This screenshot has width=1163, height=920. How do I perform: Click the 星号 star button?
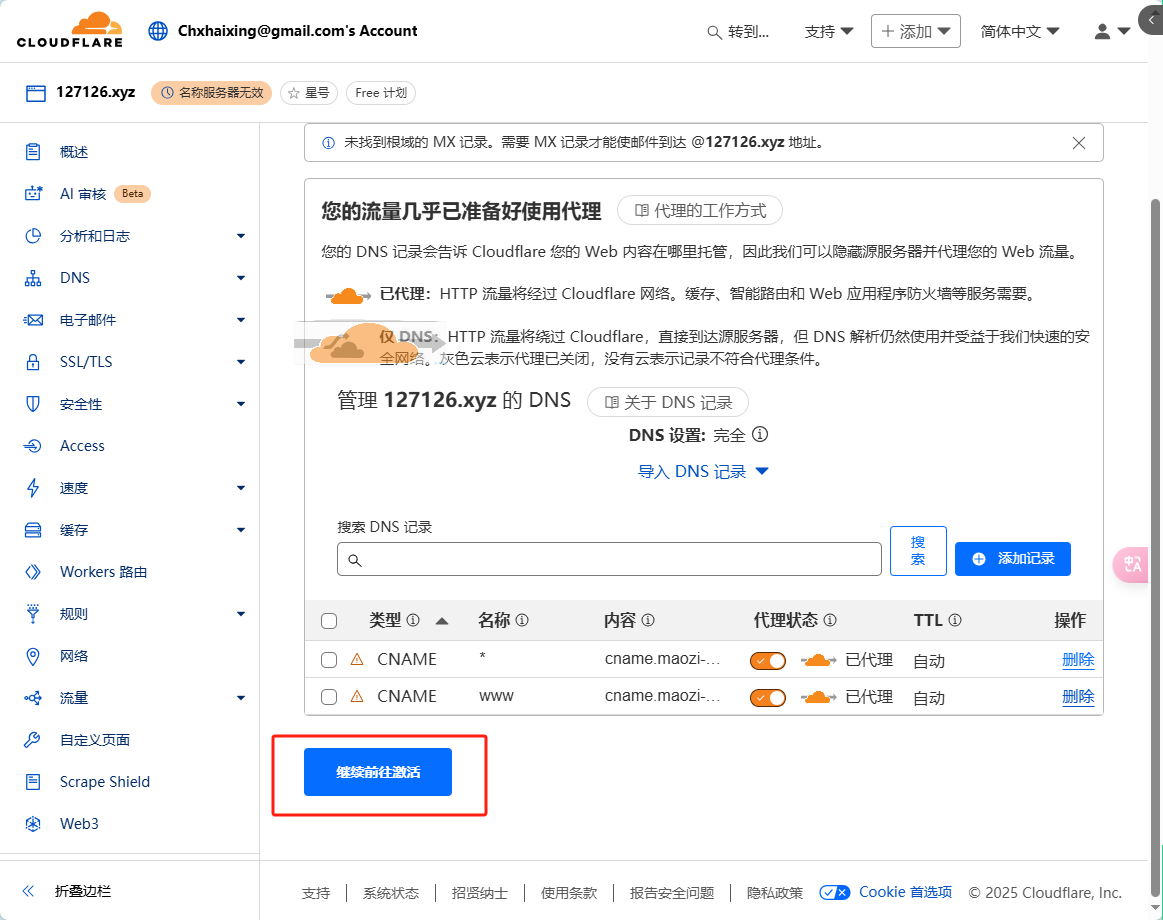pyautogui.click(x=309, y=93)
